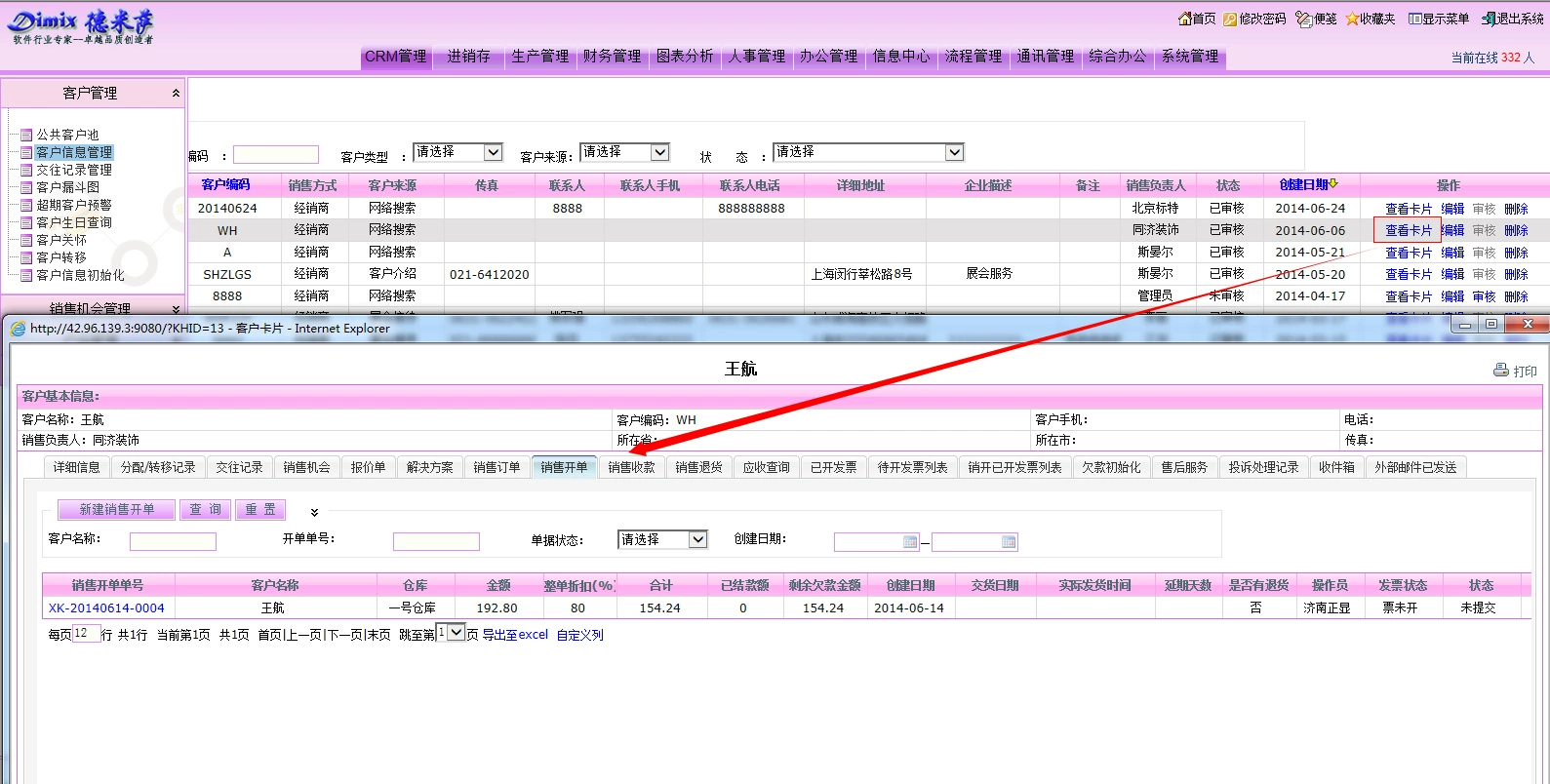Open 客户转移 in the sidebar

61,257
